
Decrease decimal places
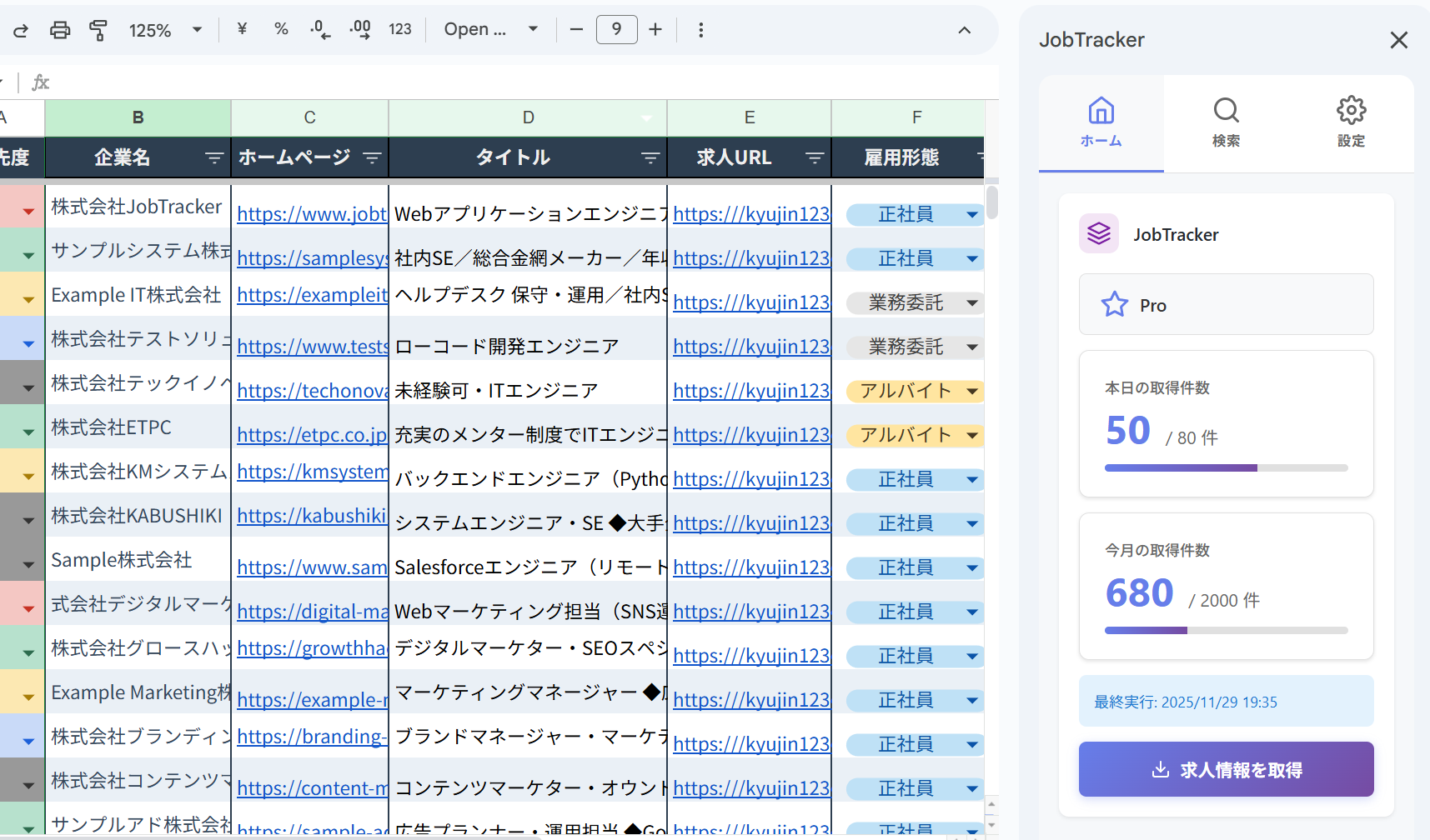(x=319, y=29)
